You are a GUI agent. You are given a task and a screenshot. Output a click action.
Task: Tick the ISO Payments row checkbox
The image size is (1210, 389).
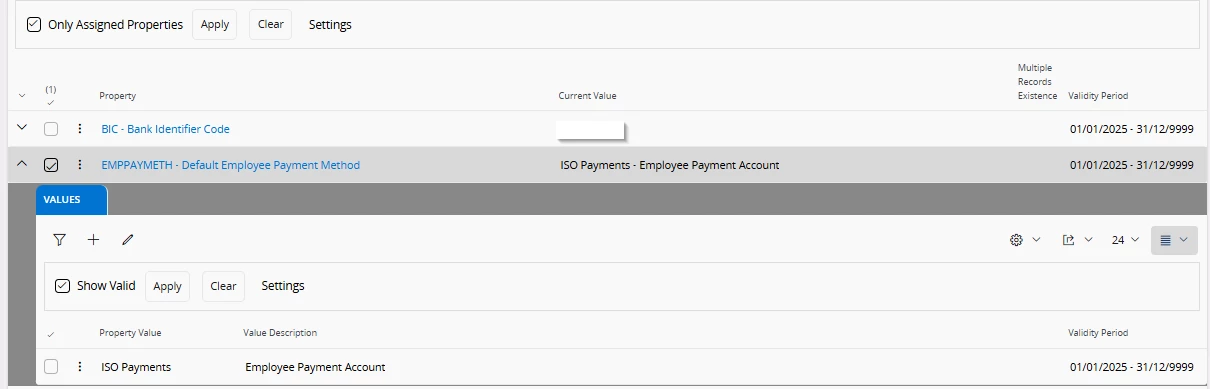point(51,367)
